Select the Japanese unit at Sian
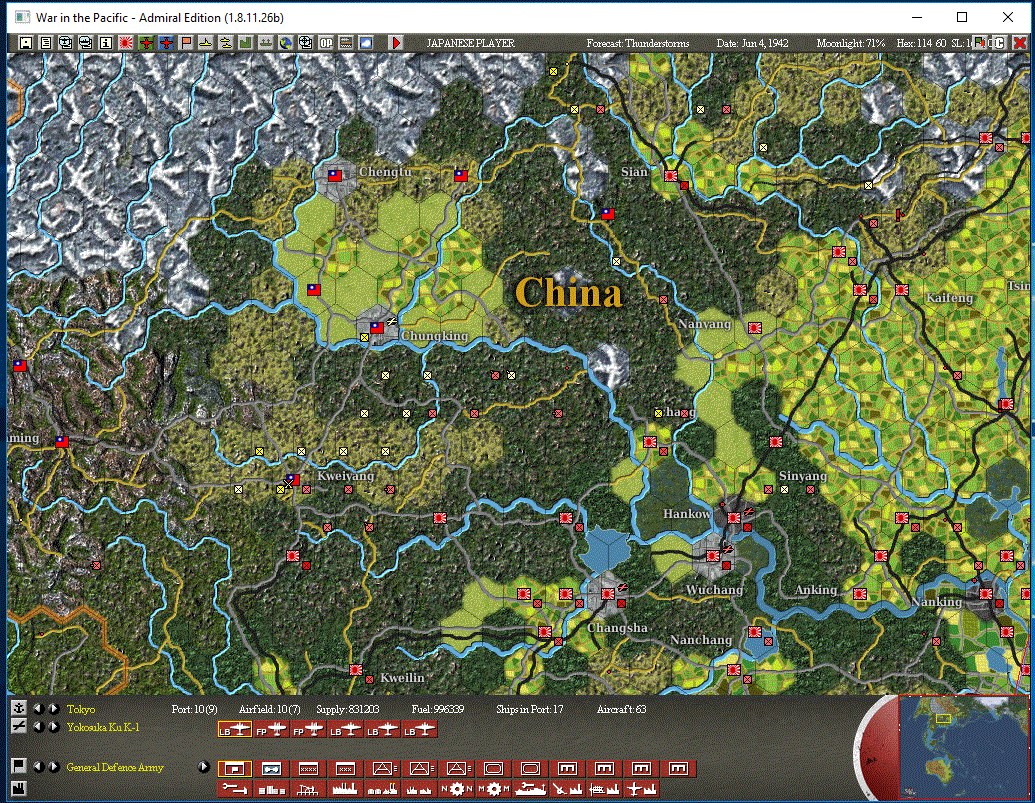Image resolution: width=1035 pixels, height=803 pixels. coord(671,176)
